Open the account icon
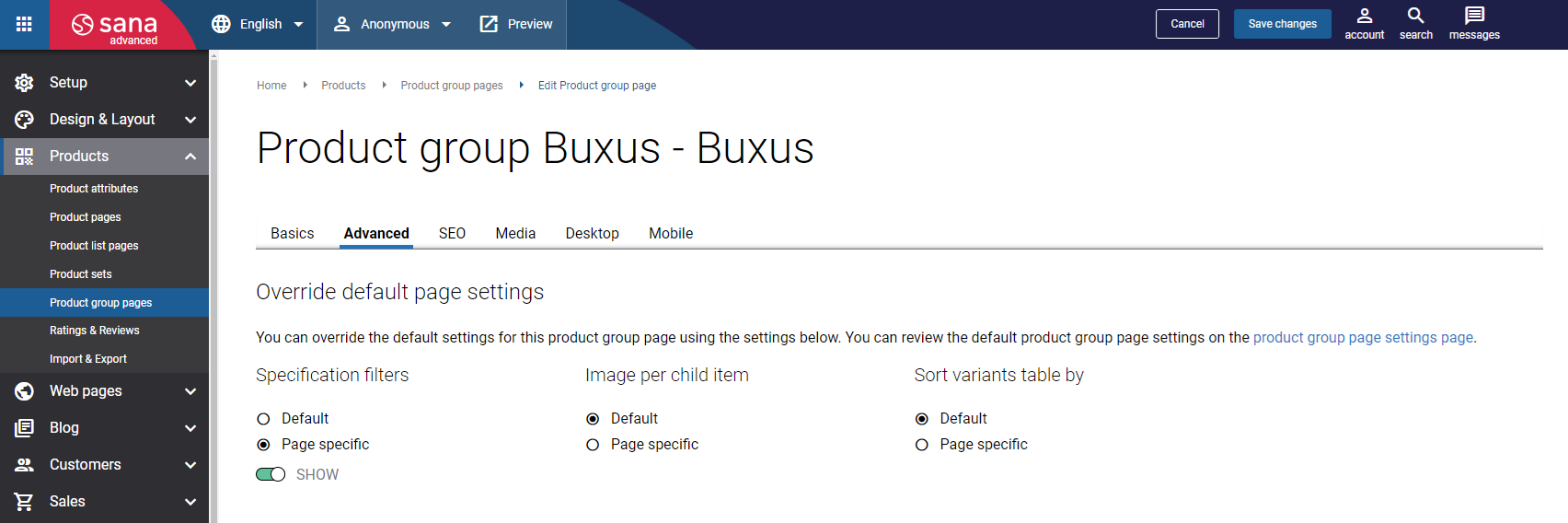This screenshot has width=1568, height=523. 1365,16
